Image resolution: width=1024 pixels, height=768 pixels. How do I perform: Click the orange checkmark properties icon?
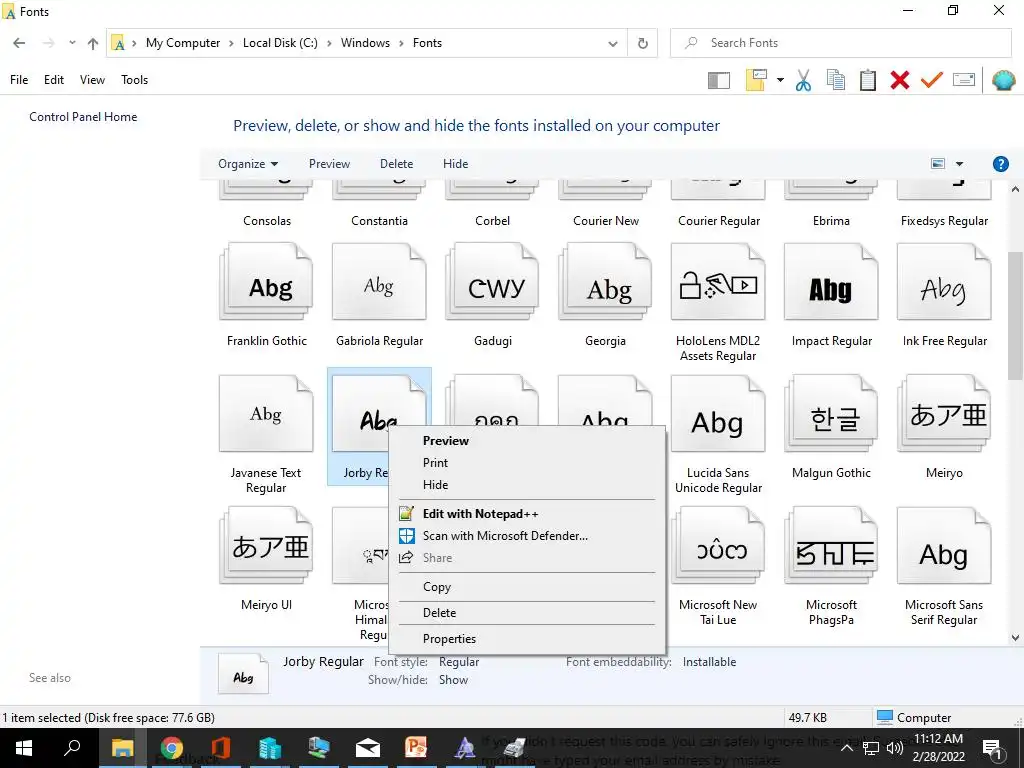coord(931,80)
